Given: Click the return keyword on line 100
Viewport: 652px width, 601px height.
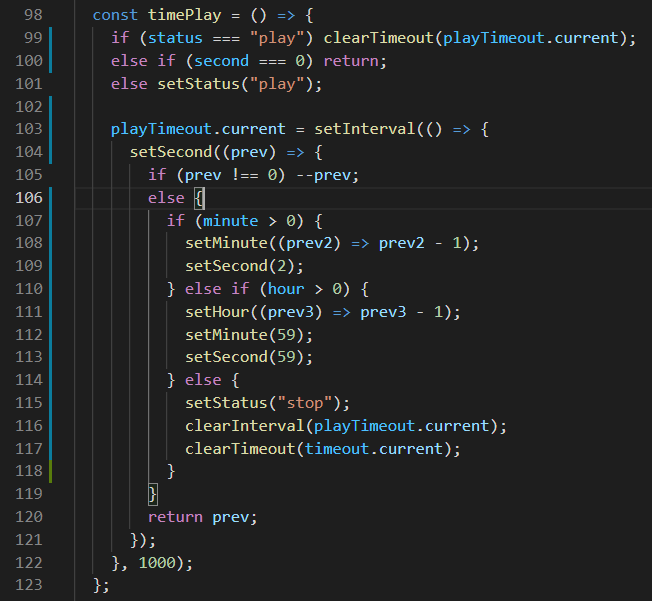Looking at the screenshot, I should pyautogui.click(x=351, y=61).
